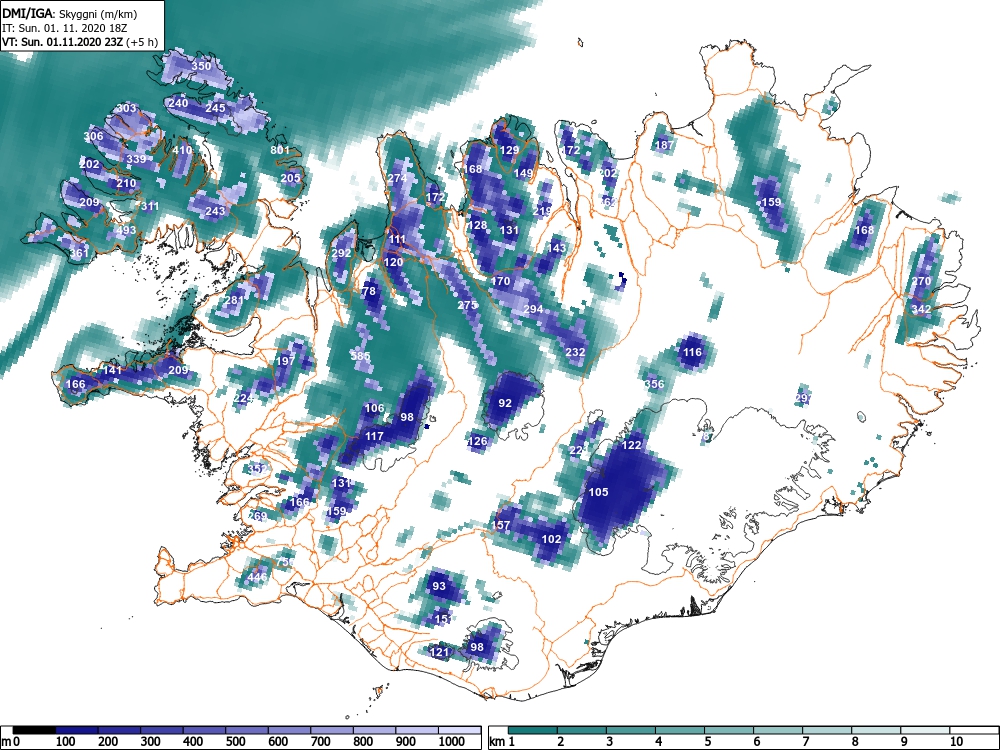Select the 129 value label
The width and height of the screenshot is (1000, 750).
coord(510,151)
